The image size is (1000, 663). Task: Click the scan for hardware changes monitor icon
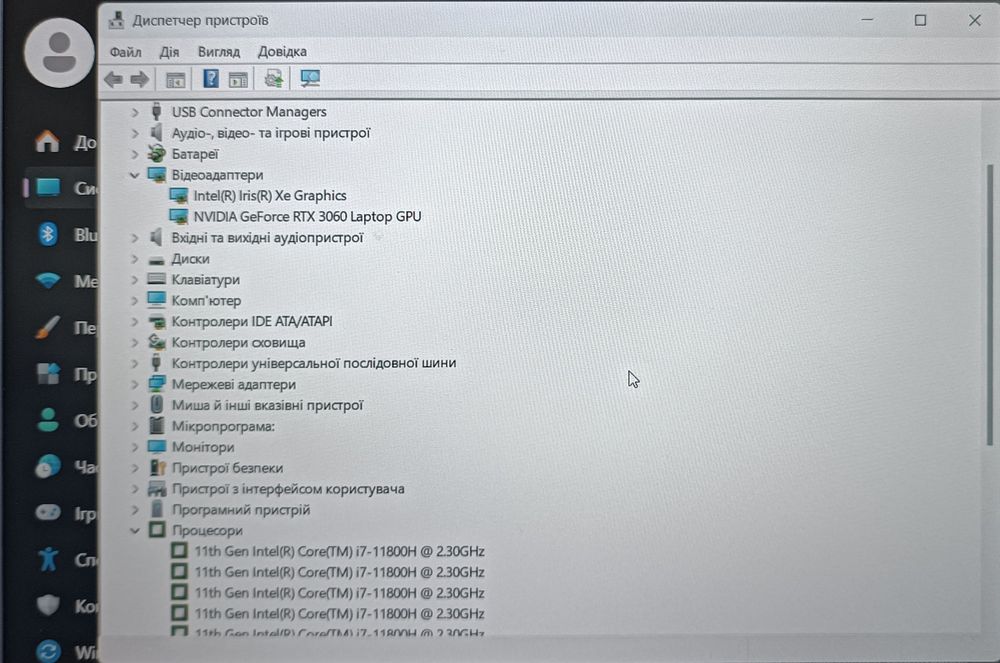310,79
